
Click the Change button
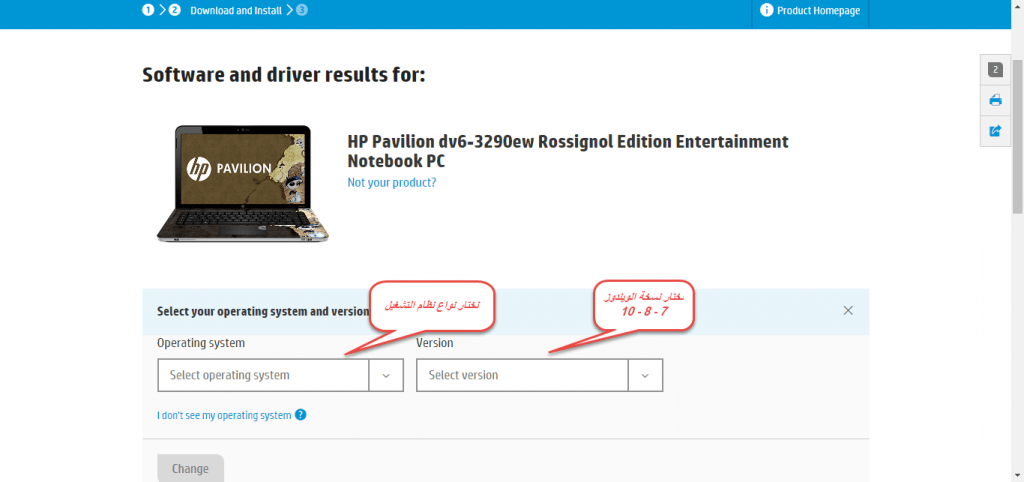coord(190,468)
